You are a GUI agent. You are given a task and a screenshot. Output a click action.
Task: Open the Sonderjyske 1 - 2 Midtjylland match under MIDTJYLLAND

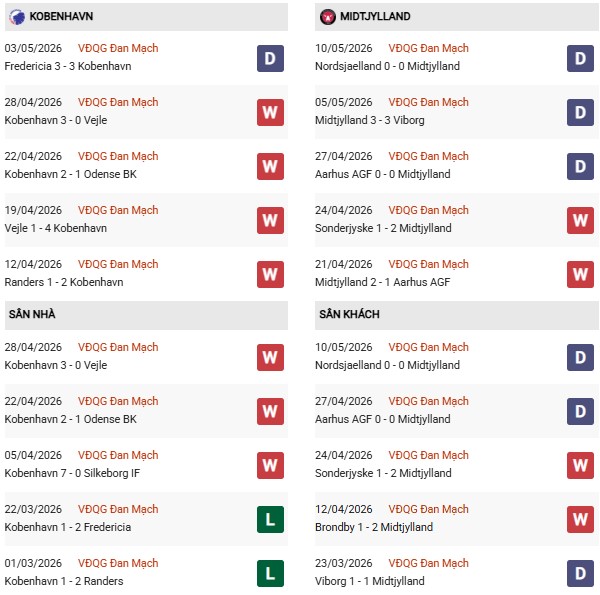pyautogui.click(x=383, y=228)
